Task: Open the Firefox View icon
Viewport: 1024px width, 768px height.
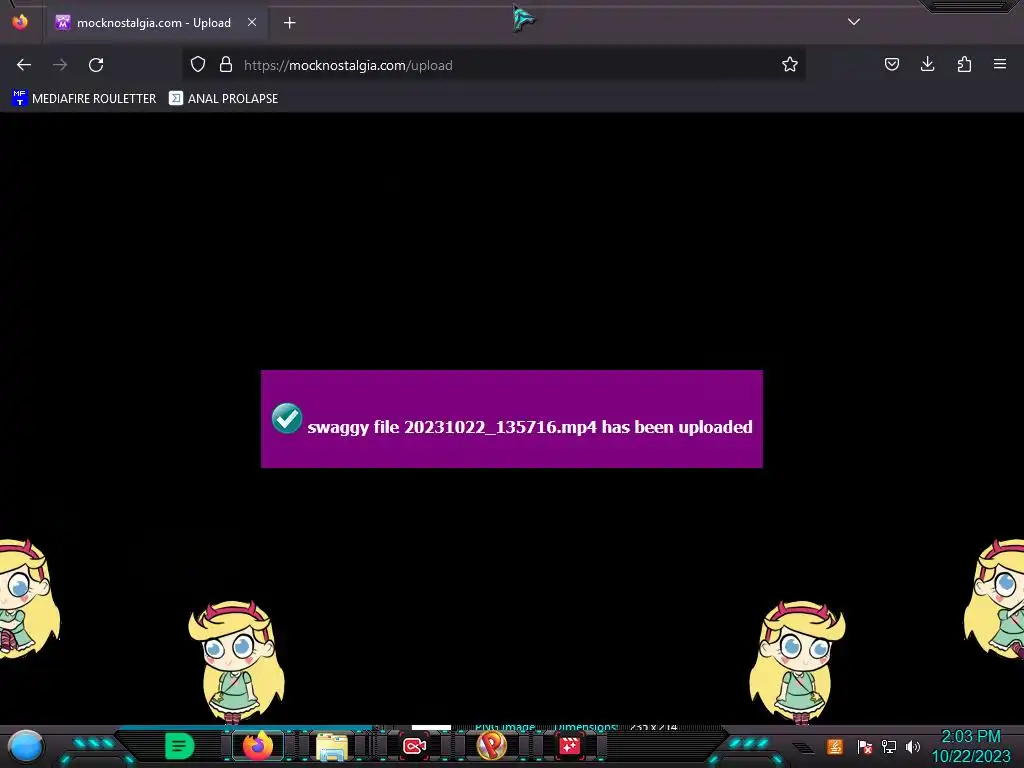Action: coord(20,22)
